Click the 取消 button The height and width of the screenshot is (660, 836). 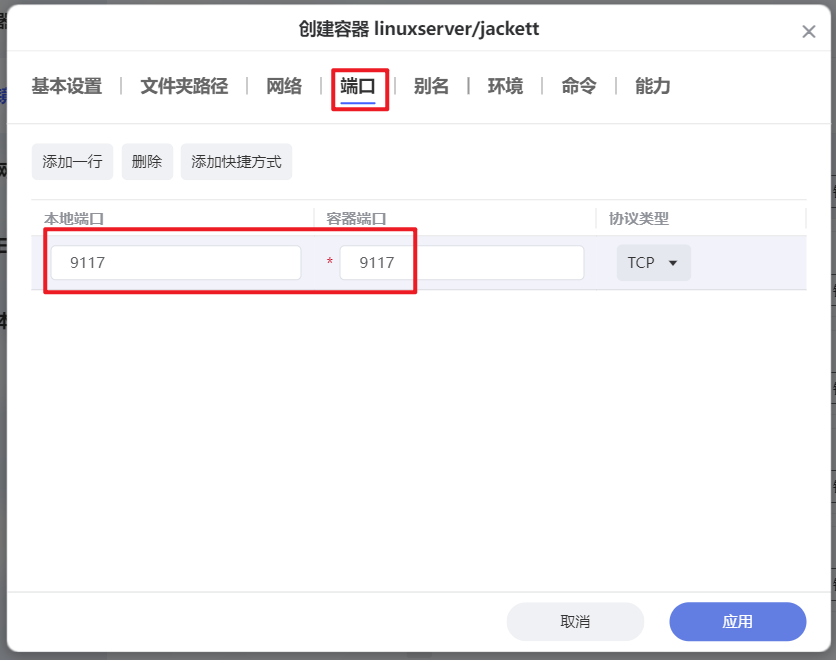(x=575, y=621)
